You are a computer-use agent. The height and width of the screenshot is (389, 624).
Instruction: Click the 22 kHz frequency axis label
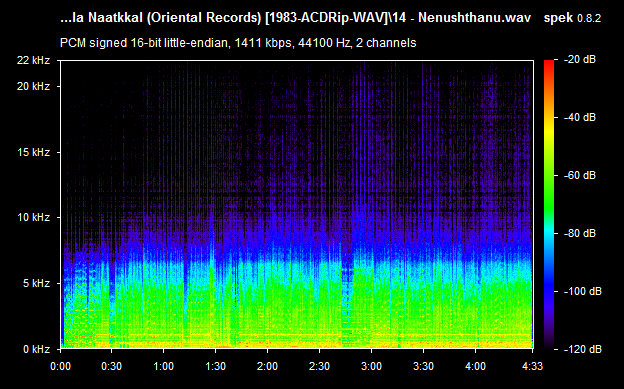click(33, 60)
